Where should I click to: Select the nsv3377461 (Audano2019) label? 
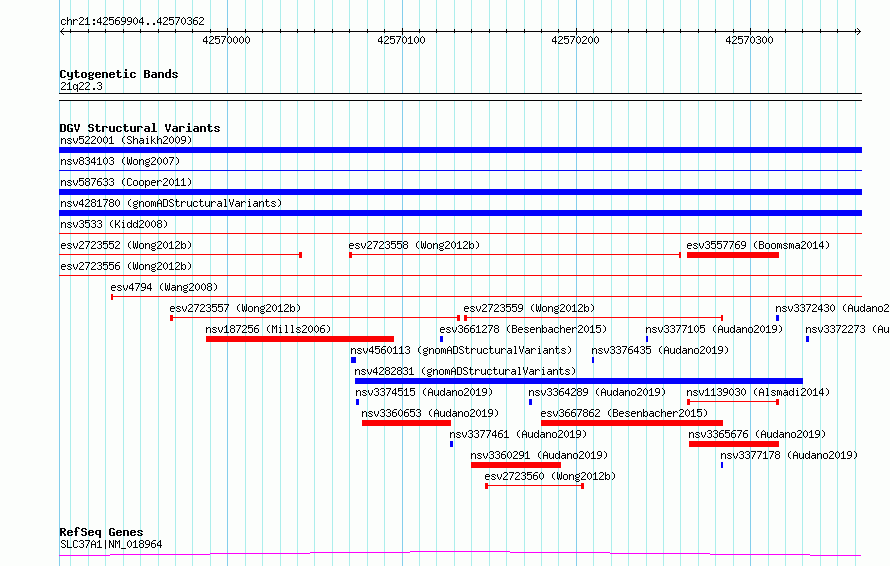click(x=518, y=434)
